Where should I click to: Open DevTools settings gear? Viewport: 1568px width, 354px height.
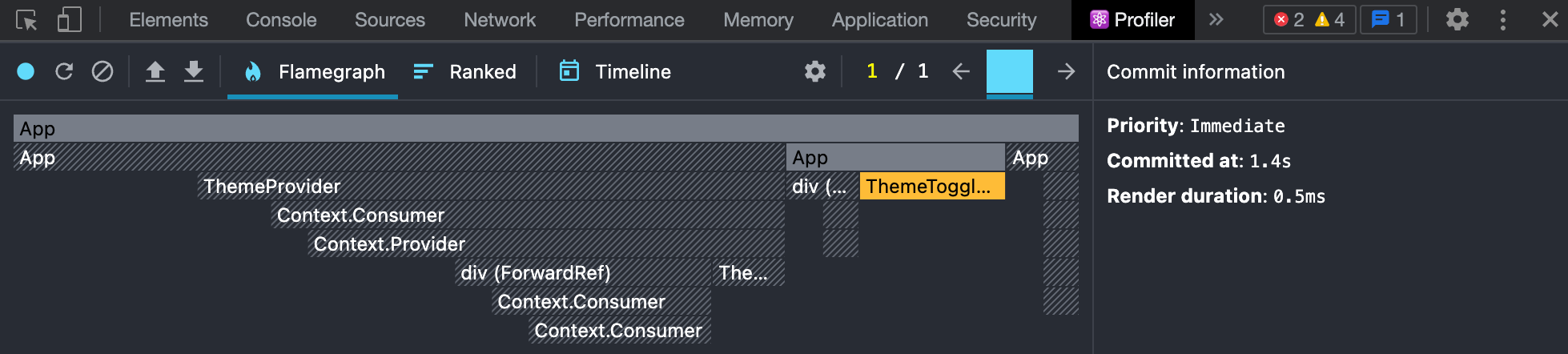[x=1457, y=20]
